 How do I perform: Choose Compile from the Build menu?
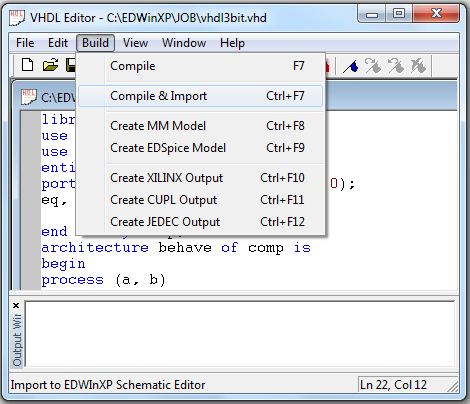[x=201, y=66]
